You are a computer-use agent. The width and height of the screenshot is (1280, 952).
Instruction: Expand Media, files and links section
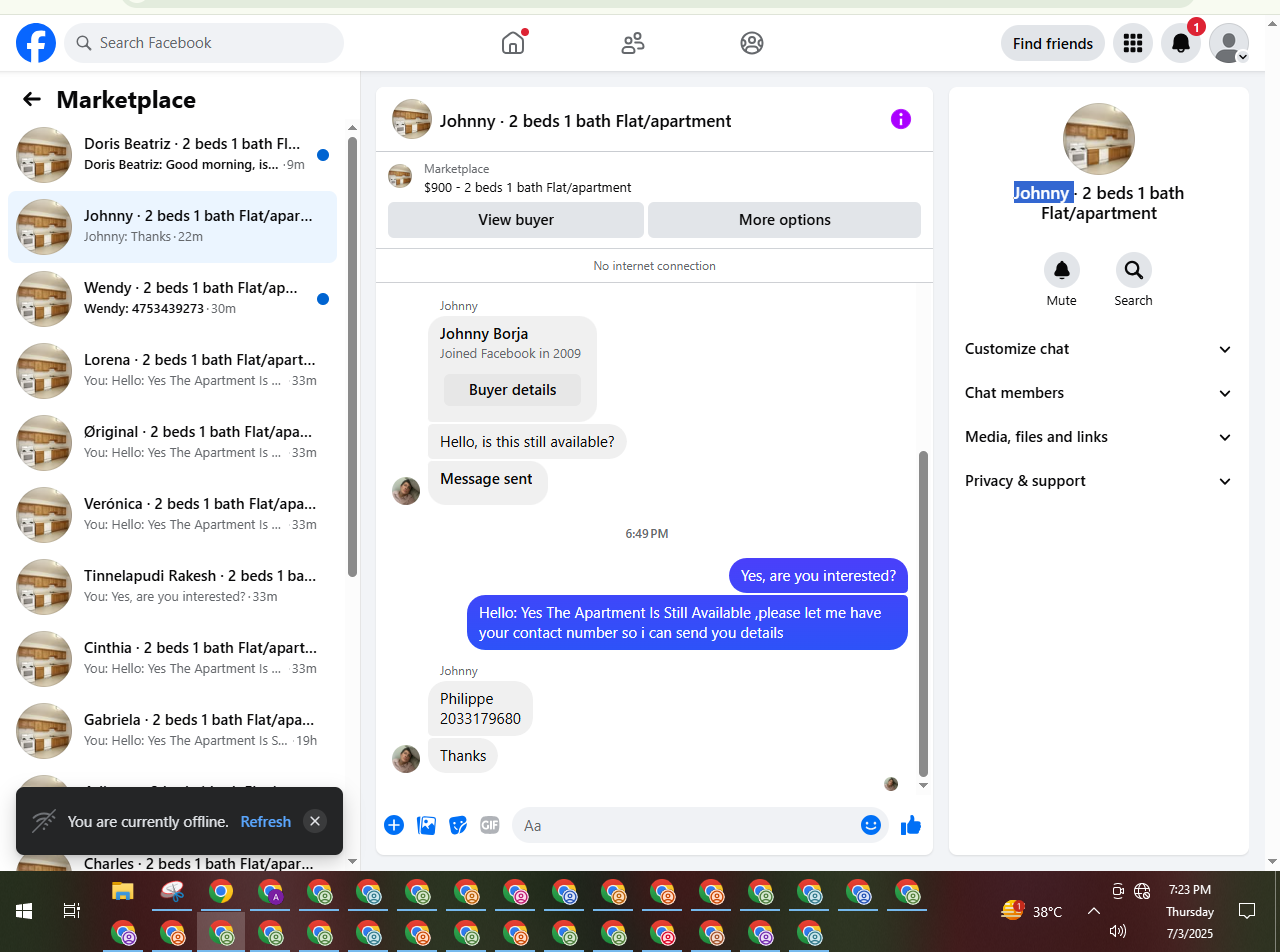click(x=1099, y=437)
